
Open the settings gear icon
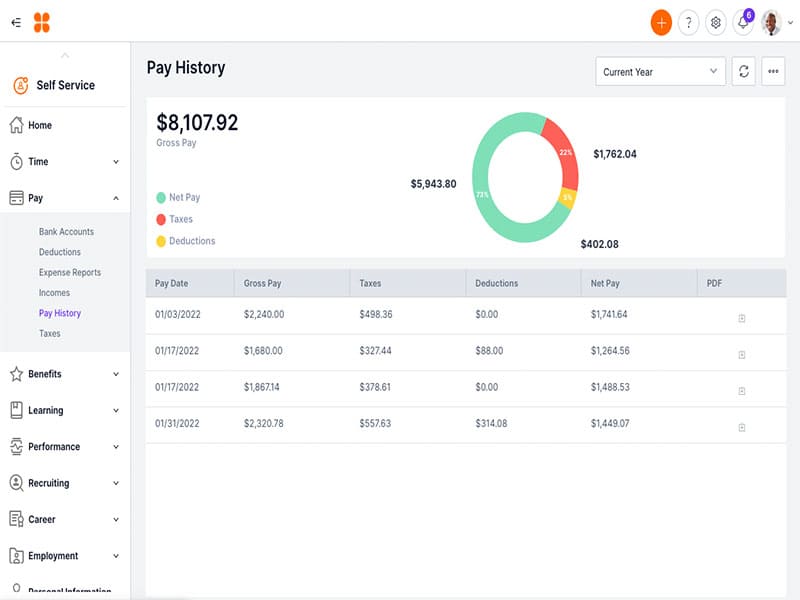click(716, 23)
